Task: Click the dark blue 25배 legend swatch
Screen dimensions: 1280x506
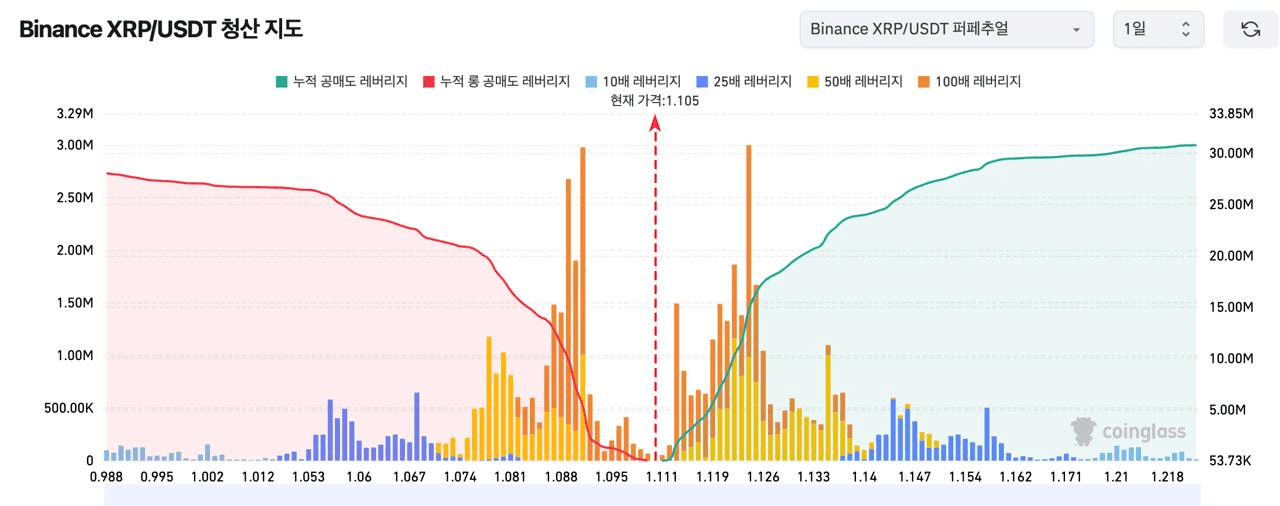Action: pyautogui.click(x=700, y=82)
